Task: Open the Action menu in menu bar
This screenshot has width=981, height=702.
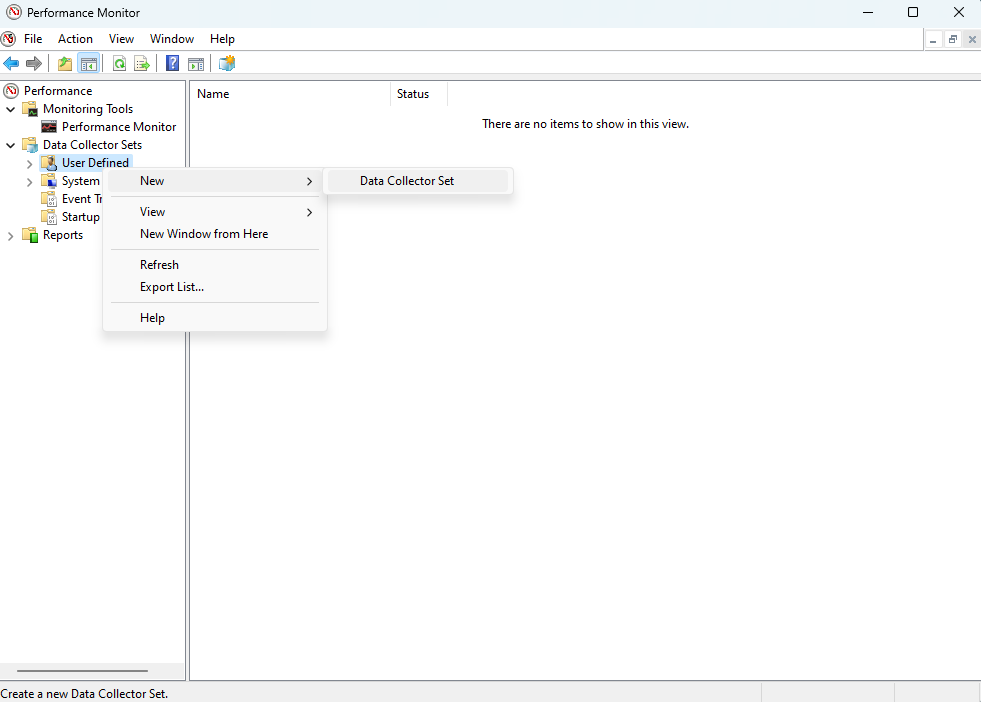Action: (x=75, y=39)
